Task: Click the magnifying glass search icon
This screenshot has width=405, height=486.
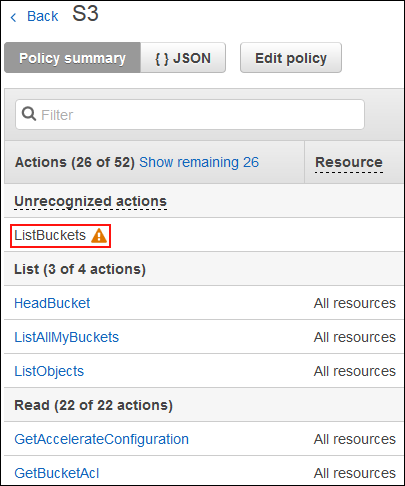Action: click(x=29, y=114)
